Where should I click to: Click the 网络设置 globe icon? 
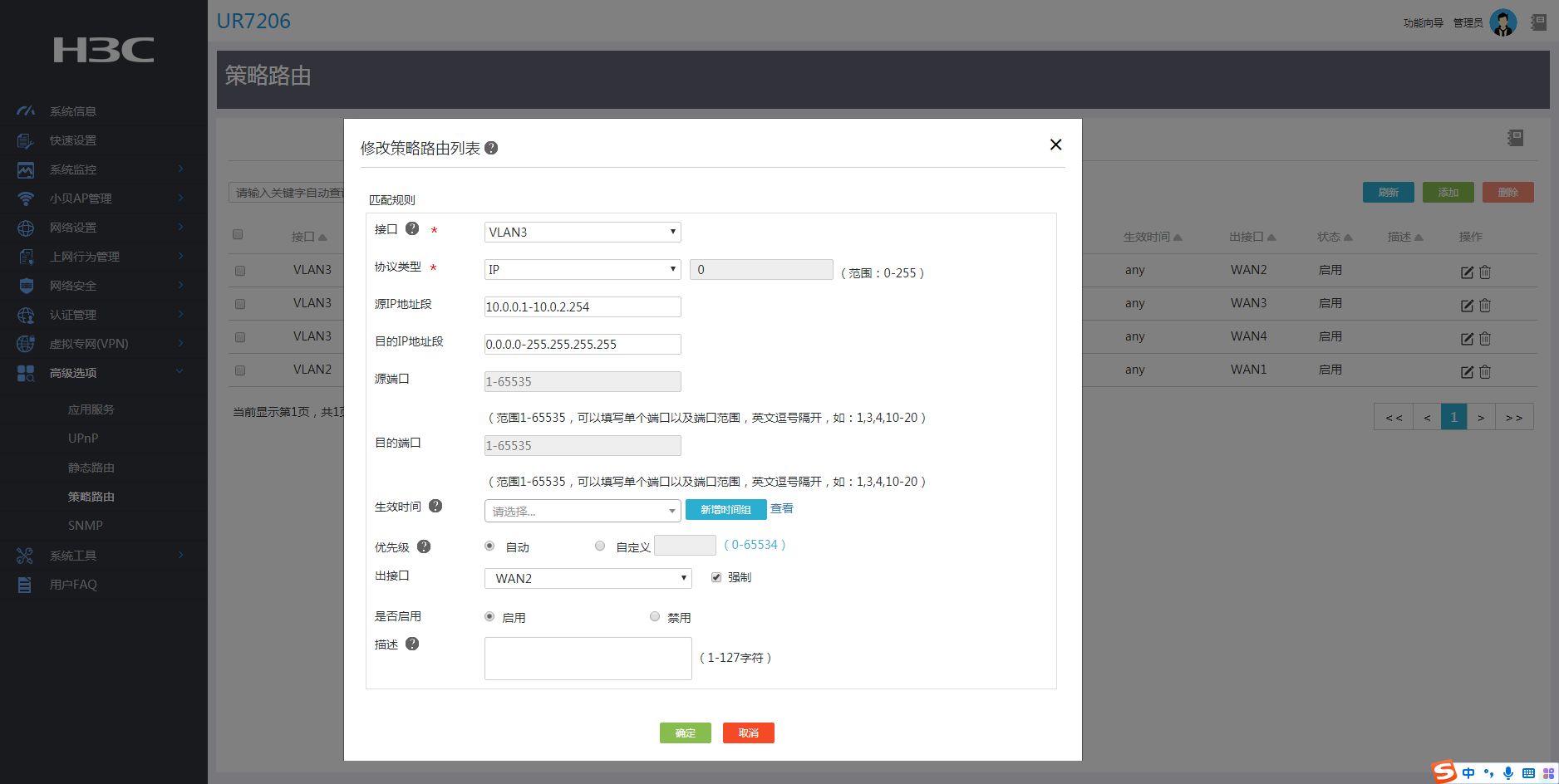26,228
